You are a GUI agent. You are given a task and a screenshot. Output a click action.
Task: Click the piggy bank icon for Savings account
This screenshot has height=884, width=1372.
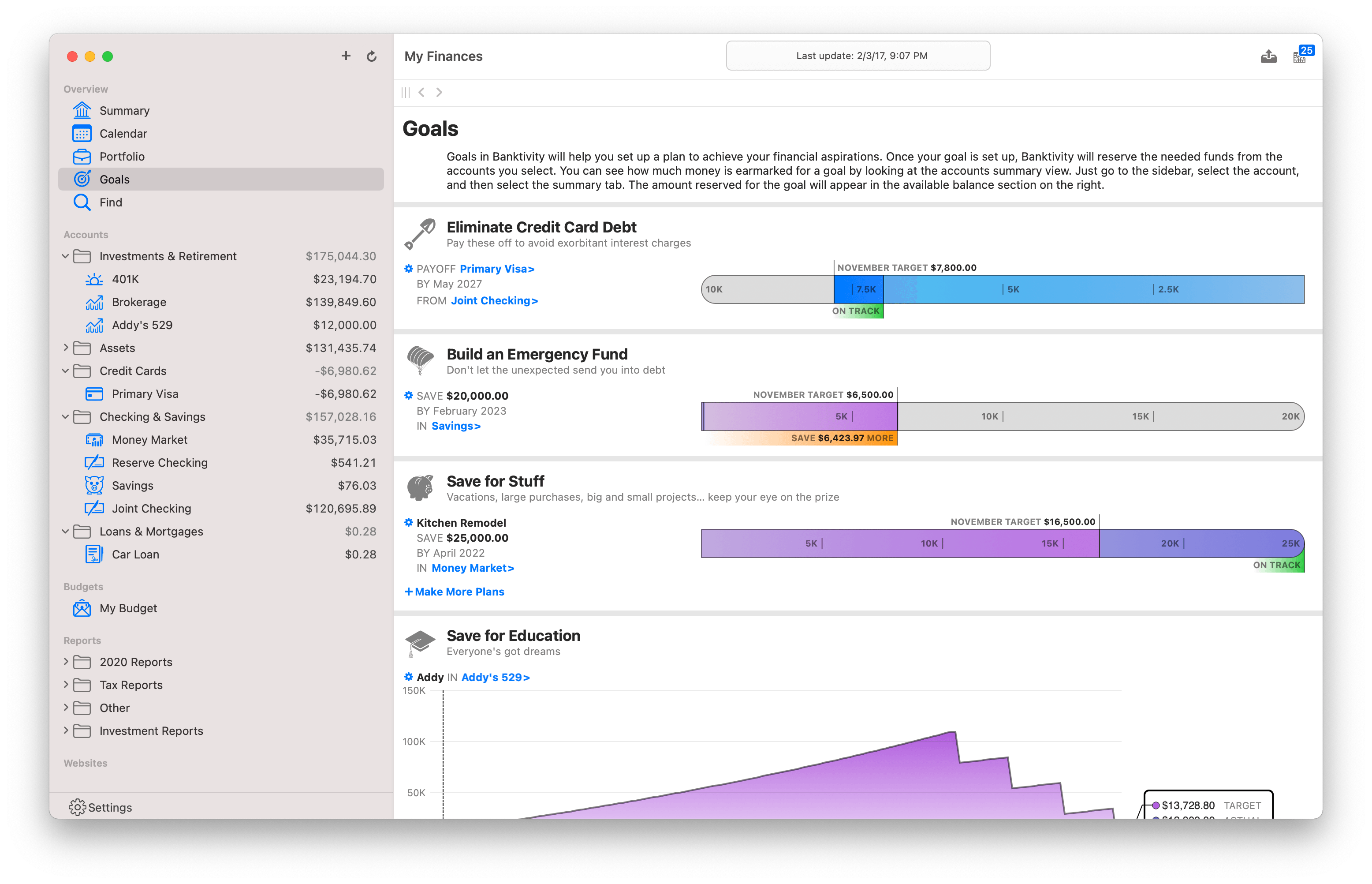[94, 485]
